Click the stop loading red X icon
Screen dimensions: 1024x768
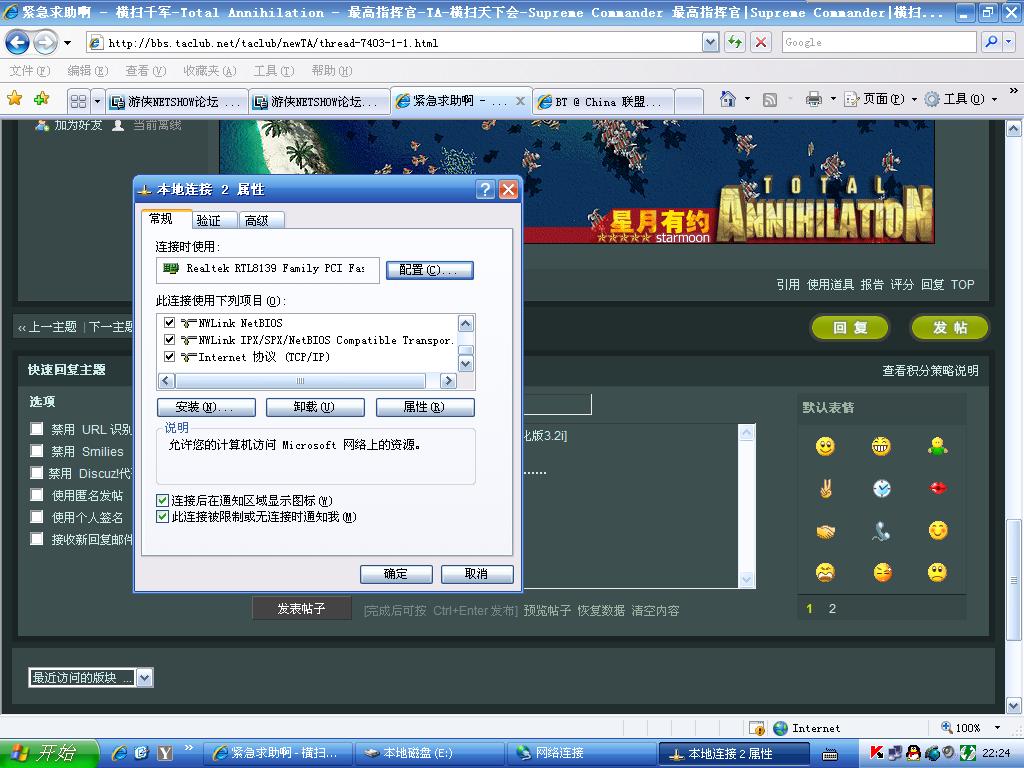tap(761, 42)
